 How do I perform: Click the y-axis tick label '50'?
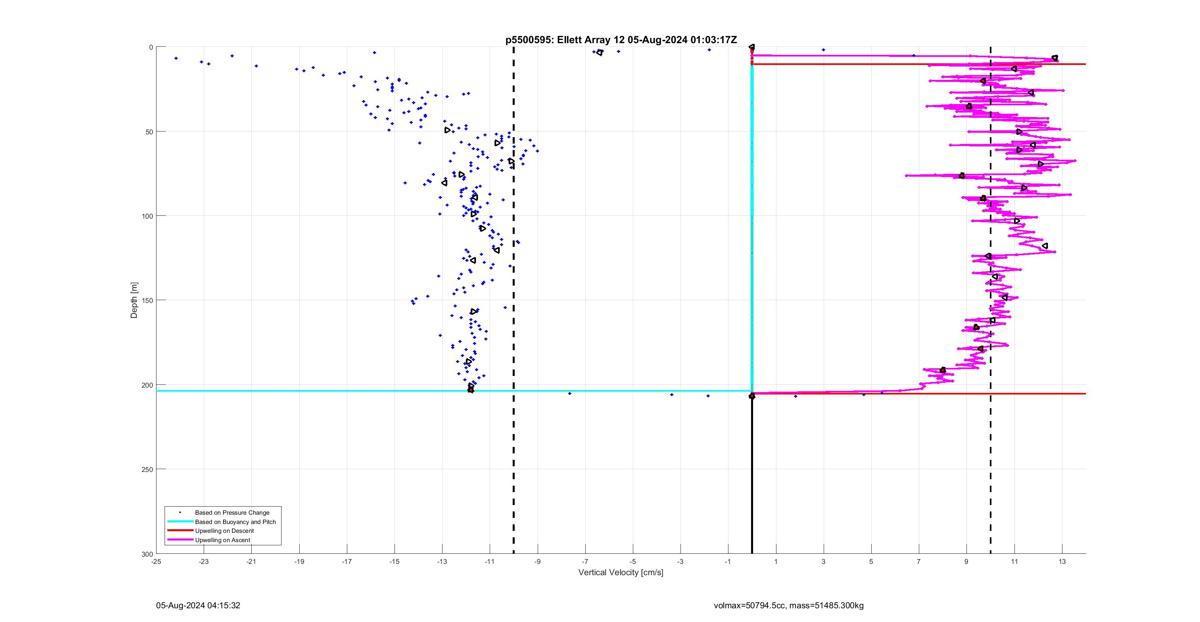coord(148,131)
